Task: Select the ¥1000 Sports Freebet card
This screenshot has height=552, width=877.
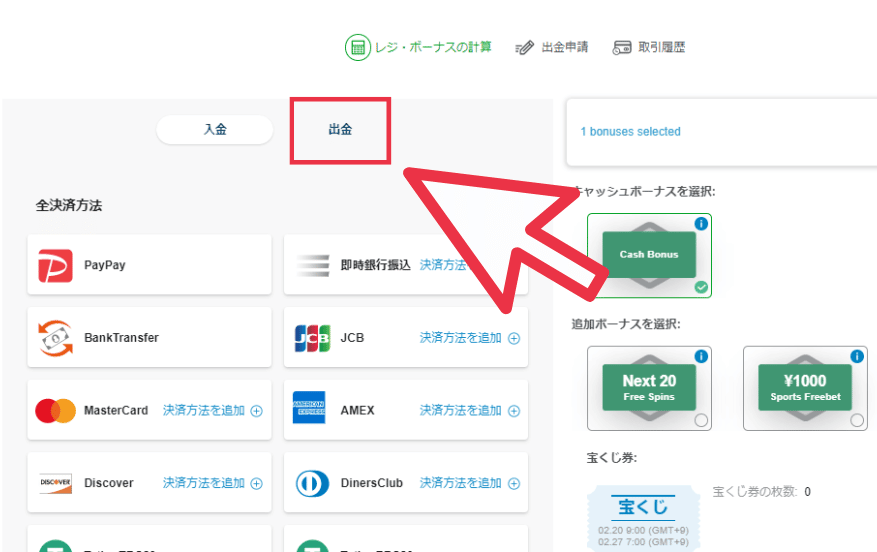Action: click(805, 388)
